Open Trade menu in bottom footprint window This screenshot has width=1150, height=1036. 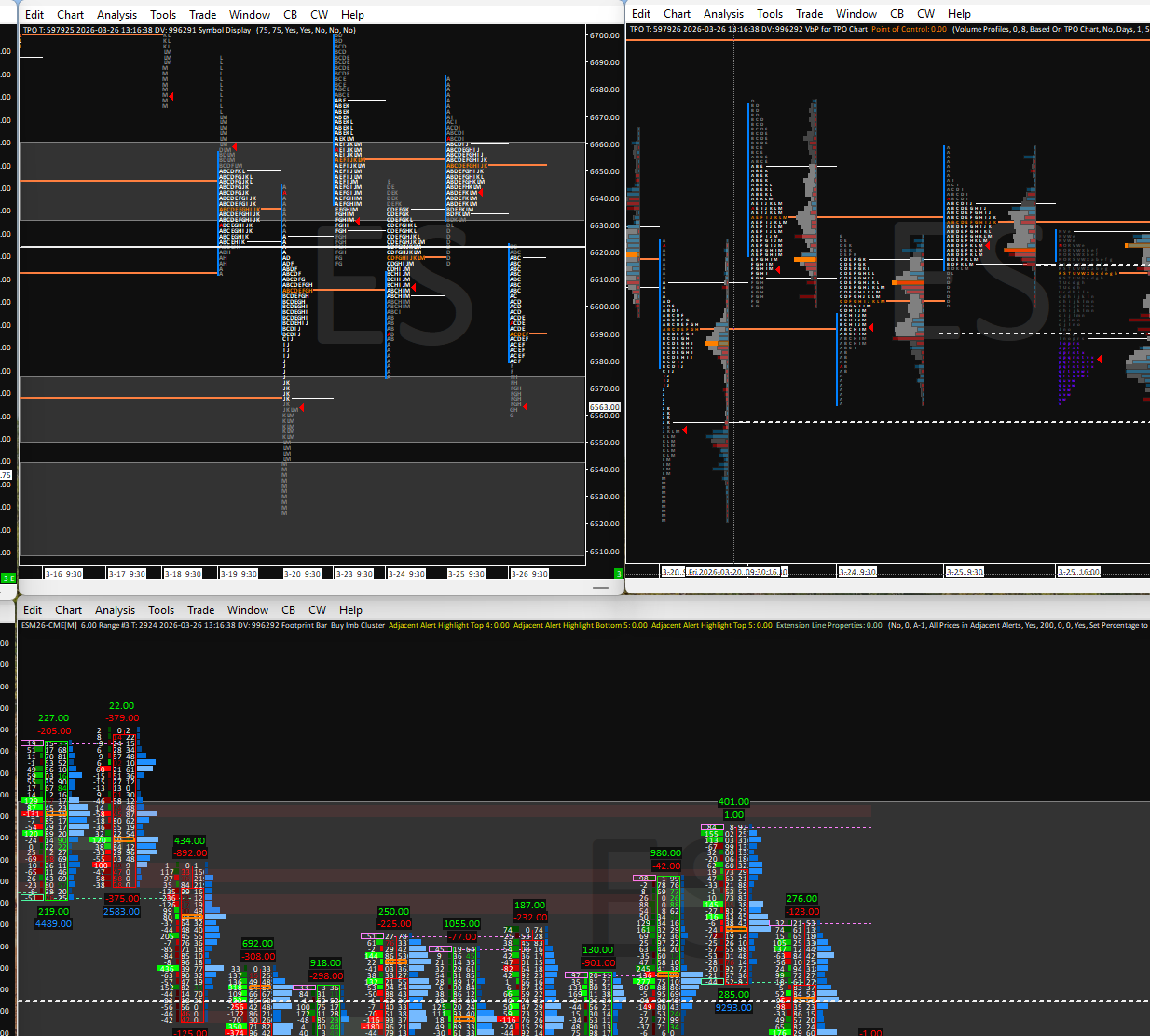200,609
